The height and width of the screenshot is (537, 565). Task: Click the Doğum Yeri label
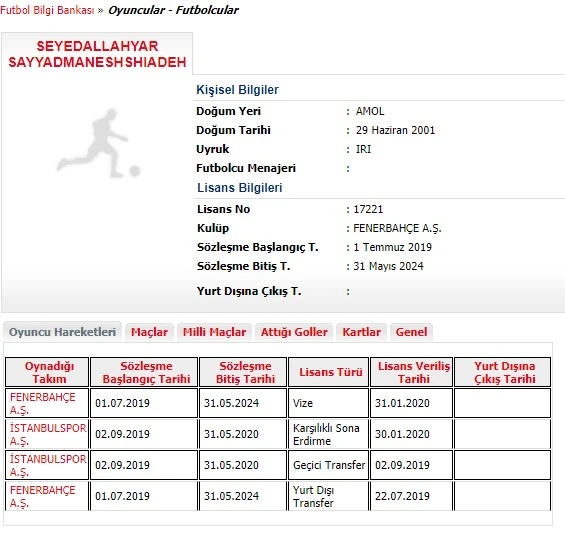[x=228, y=111]
